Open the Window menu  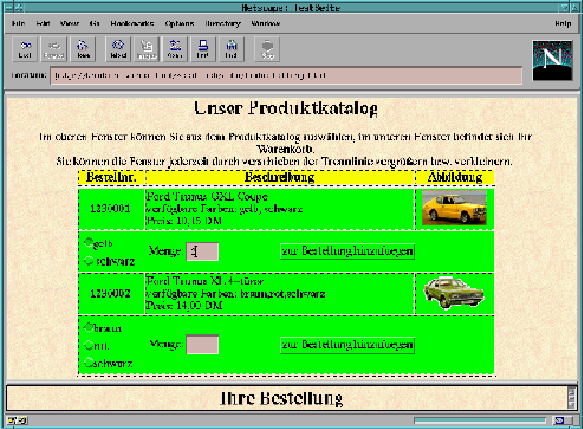tap(265, 23)
